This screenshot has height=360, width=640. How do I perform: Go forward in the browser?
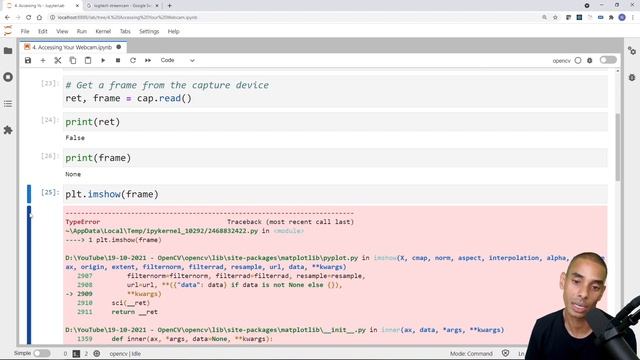[x=18, y=18]
